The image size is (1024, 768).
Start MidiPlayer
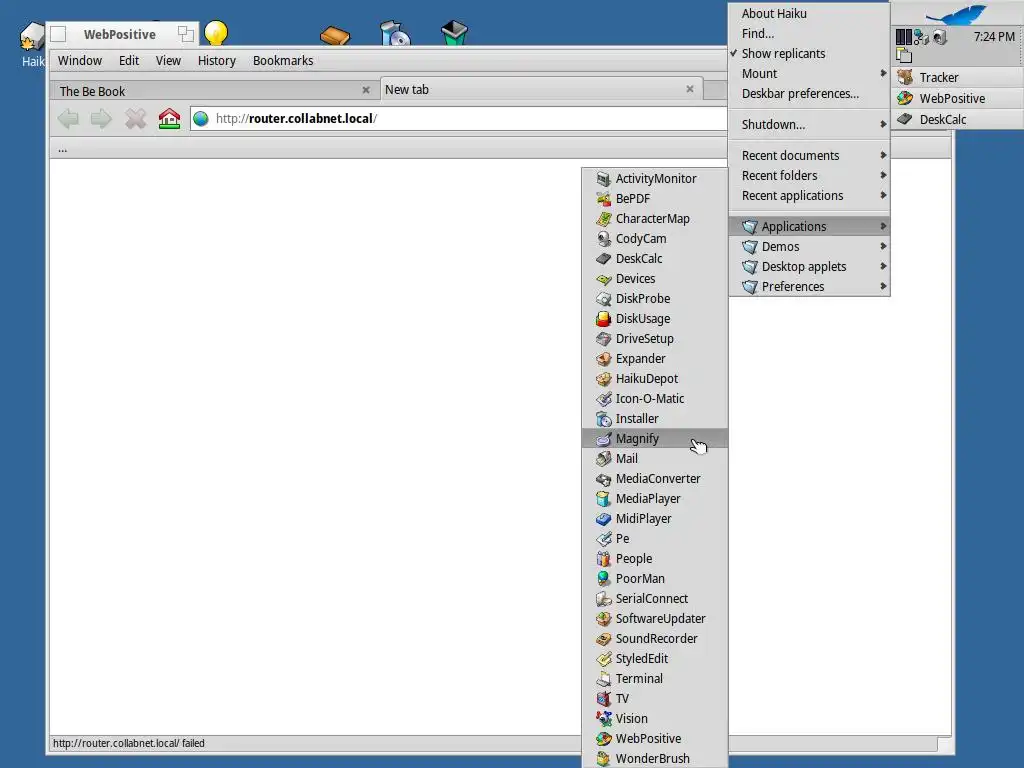point(654,519)
